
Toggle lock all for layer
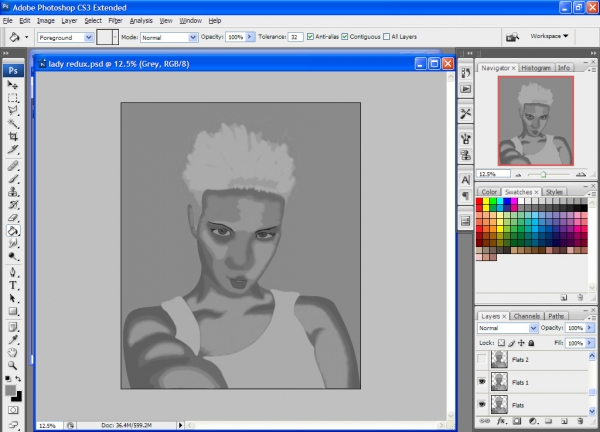tap(531, 343)
